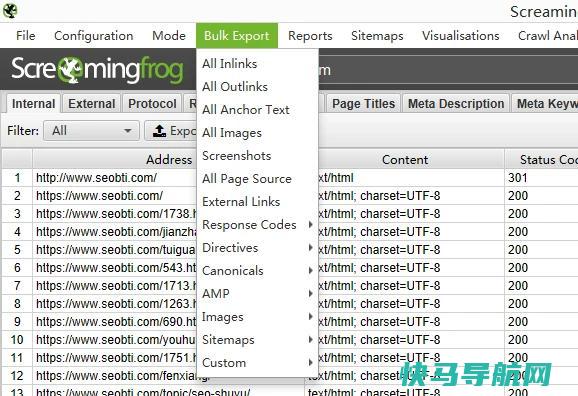Select the address containing 543
The image size is (578, 396).
click(x=116, y=268)
